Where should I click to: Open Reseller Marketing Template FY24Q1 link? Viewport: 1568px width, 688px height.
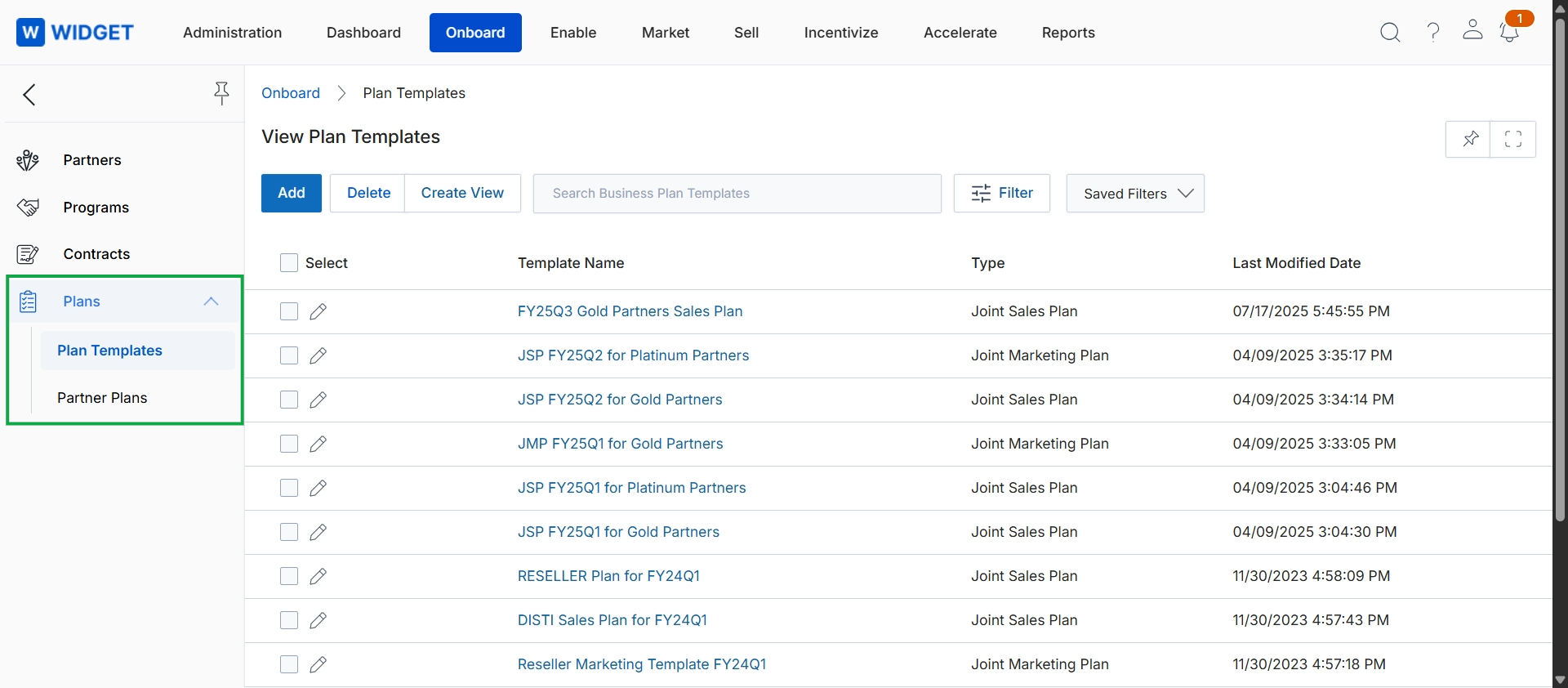click(642, 664)
